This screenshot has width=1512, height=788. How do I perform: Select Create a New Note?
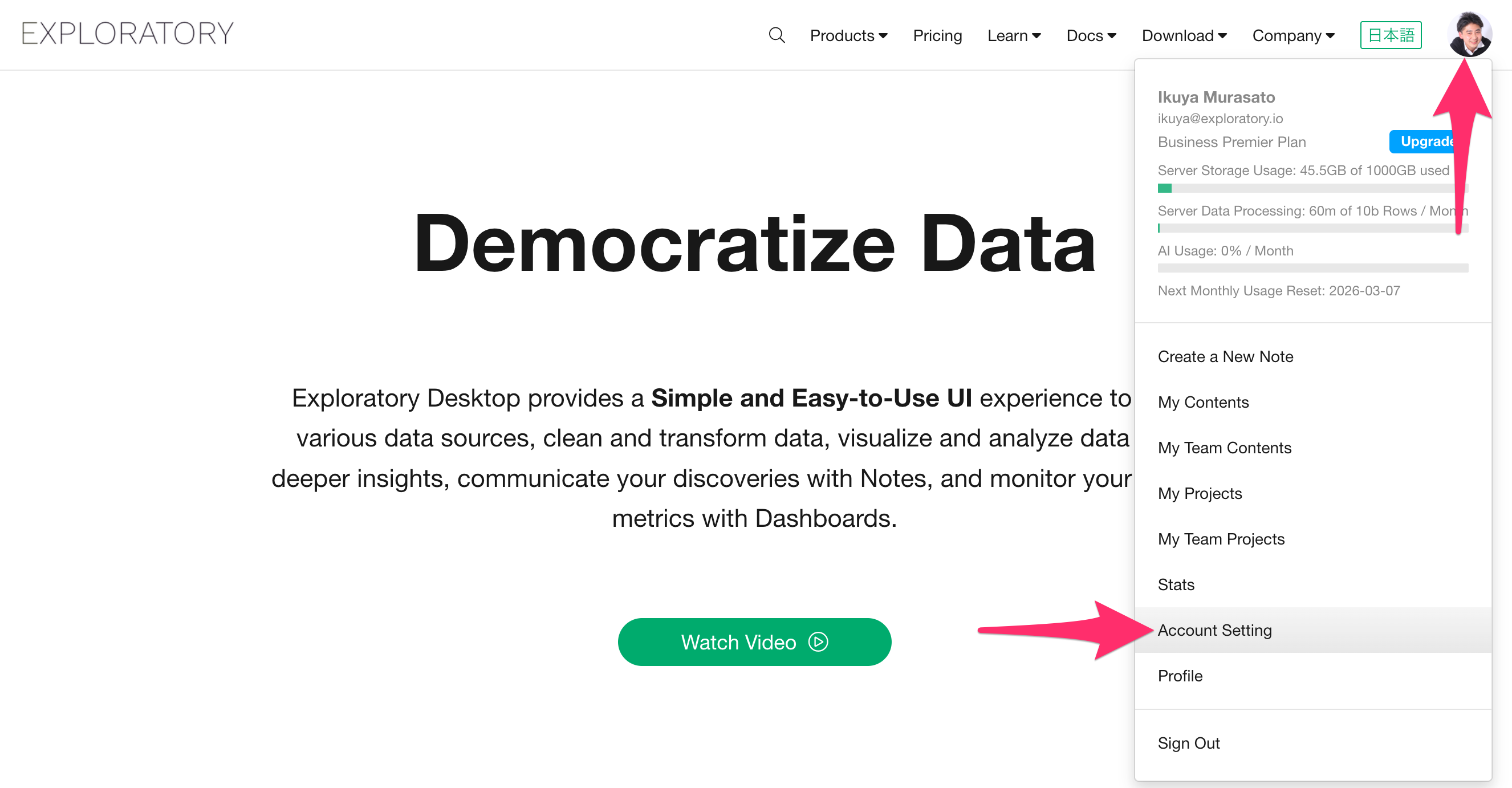tap(1225, 356)
